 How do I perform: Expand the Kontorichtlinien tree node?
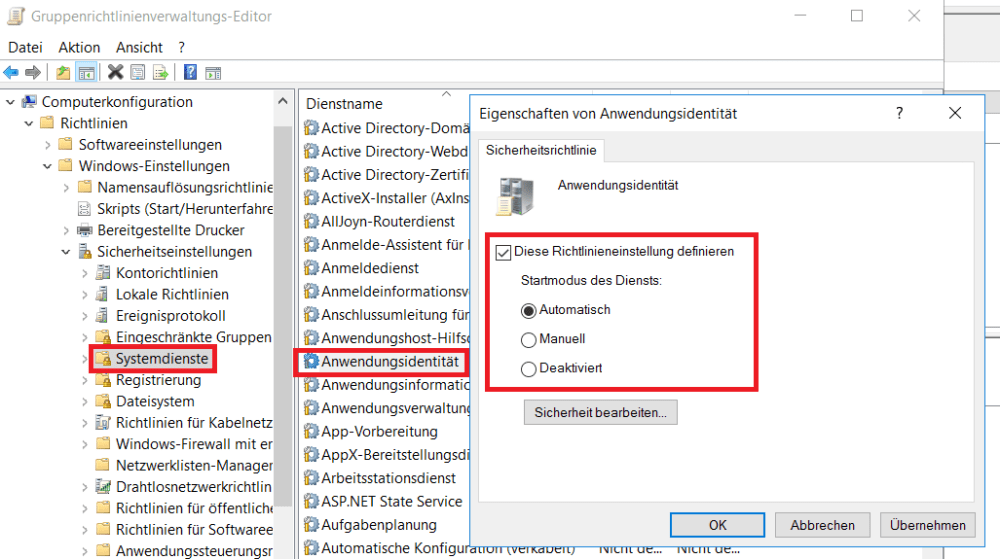click(x=85, y=273)
